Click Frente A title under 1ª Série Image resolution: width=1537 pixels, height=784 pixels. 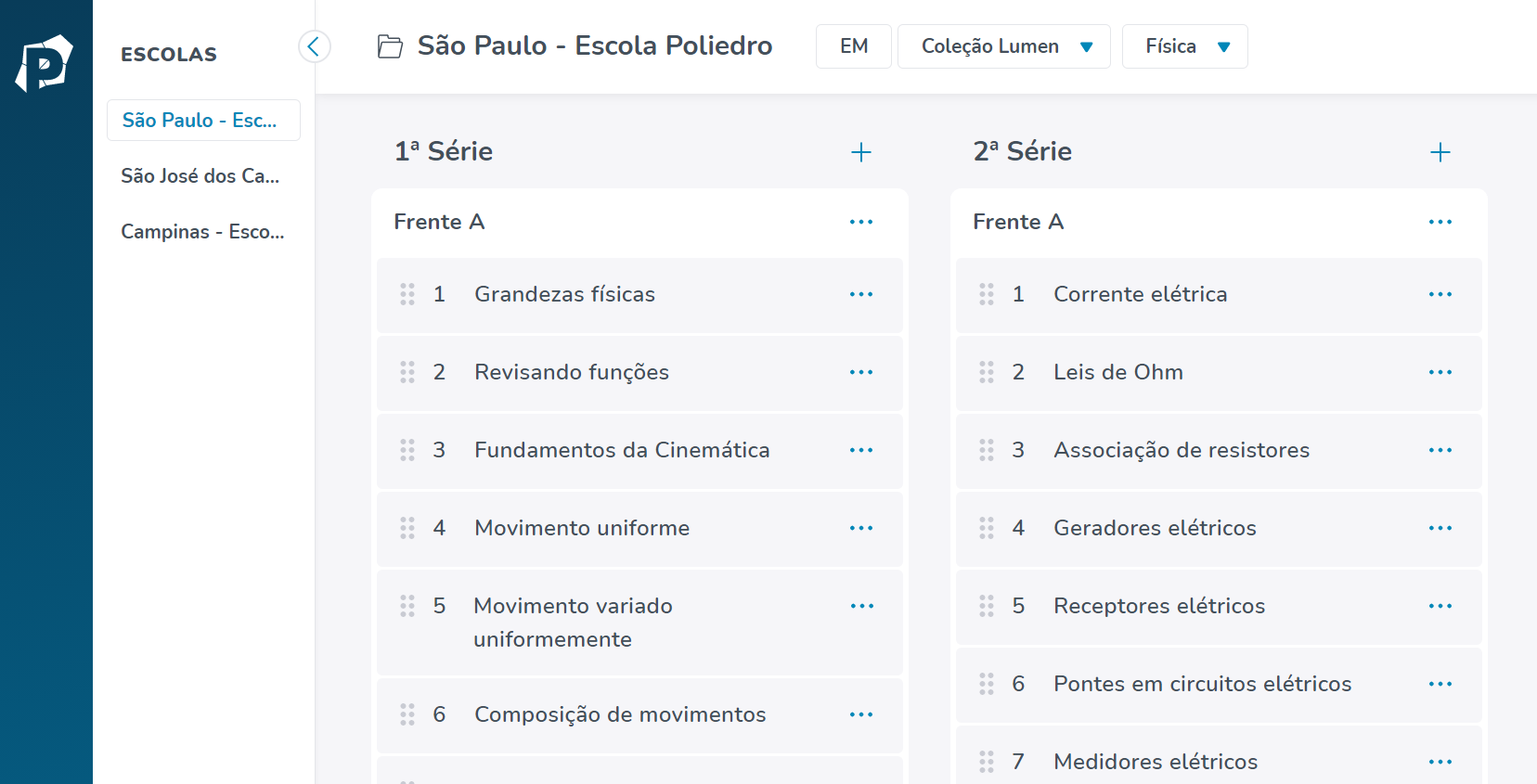[439, 222]
